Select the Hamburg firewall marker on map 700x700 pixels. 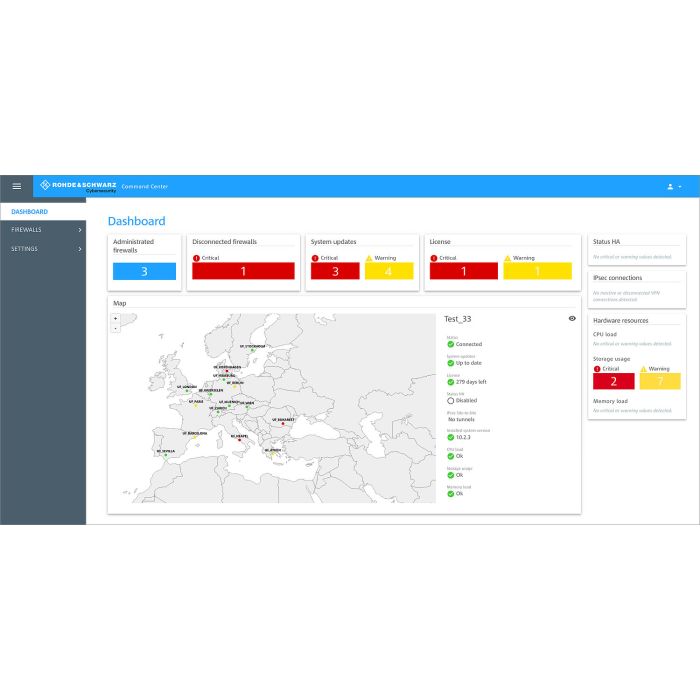(224, 379)
